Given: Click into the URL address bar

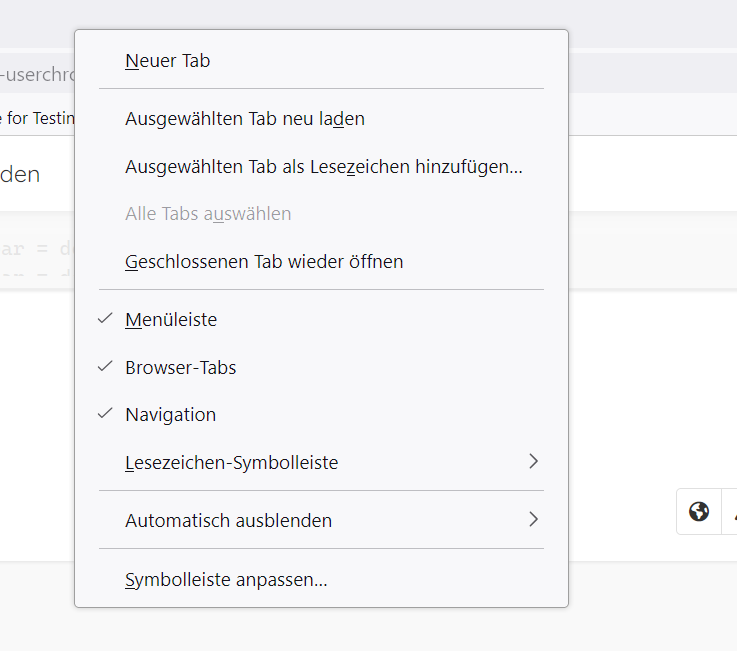Looking at the screenshot, I should pyautogui.click(x=36, y=74).
